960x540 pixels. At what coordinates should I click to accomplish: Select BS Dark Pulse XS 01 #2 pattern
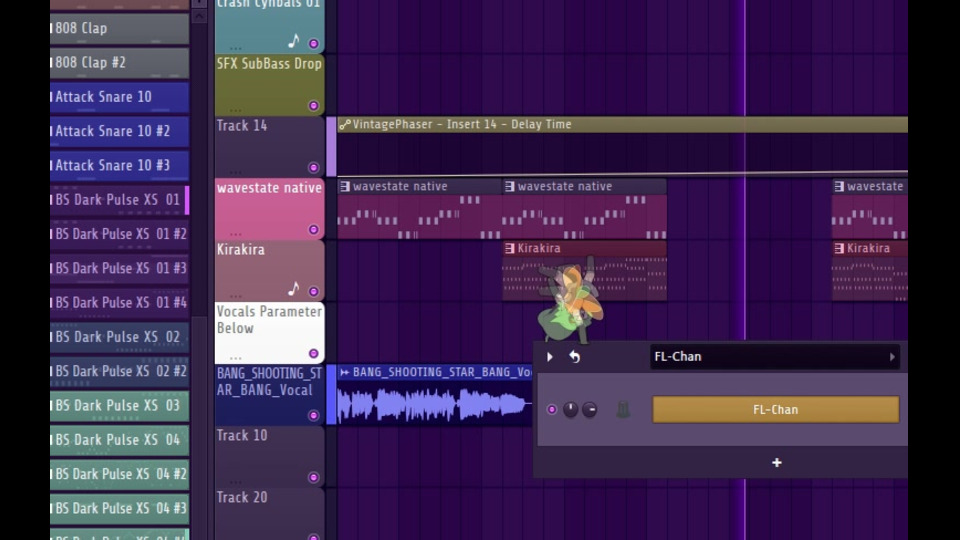point(119,234)
